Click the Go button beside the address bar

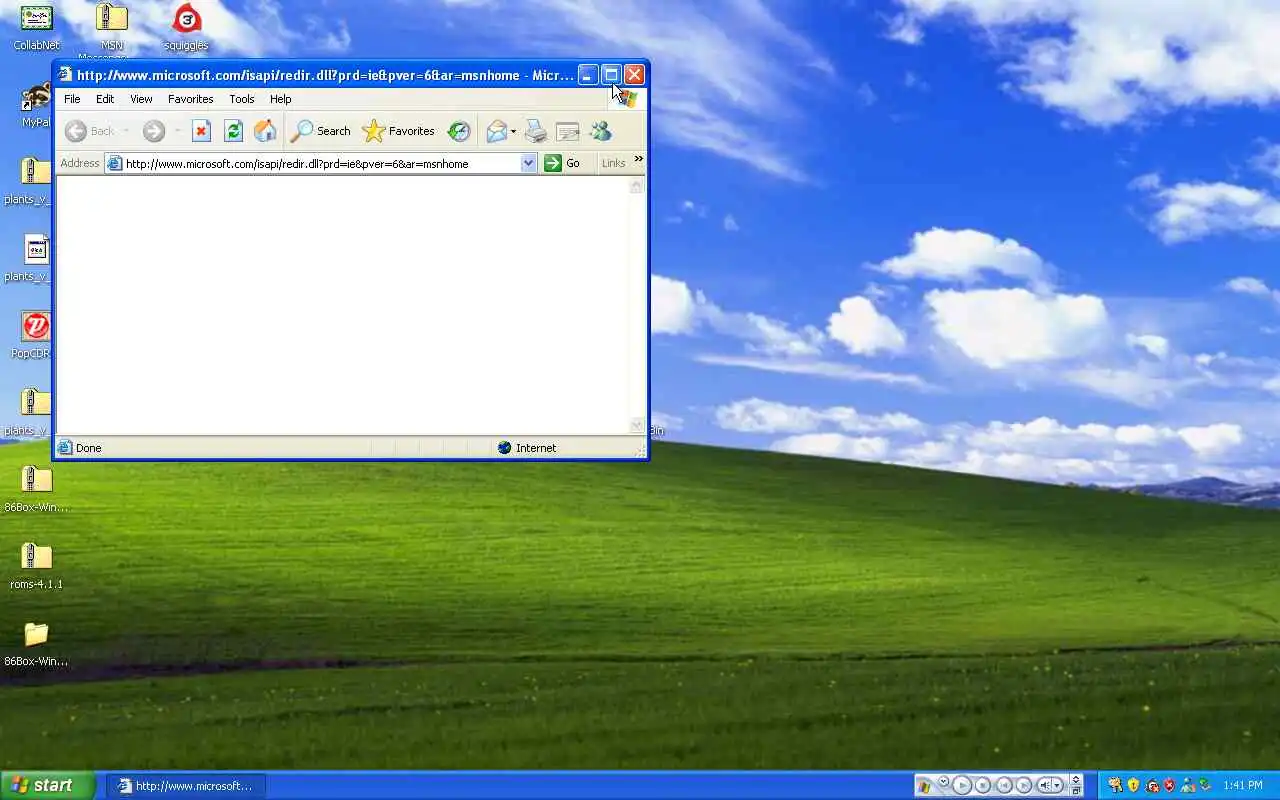[562, 163]
